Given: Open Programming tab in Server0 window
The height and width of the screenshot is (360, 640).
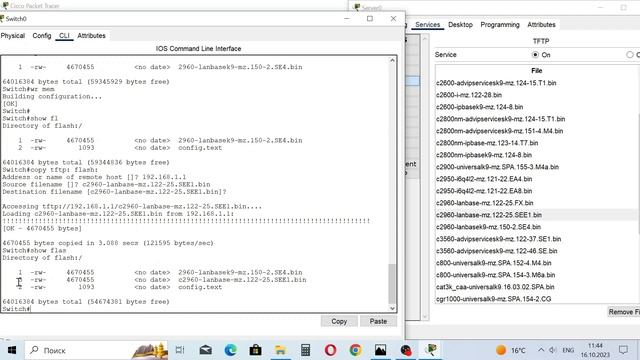Looking at the screenshot, I should 500,25.
